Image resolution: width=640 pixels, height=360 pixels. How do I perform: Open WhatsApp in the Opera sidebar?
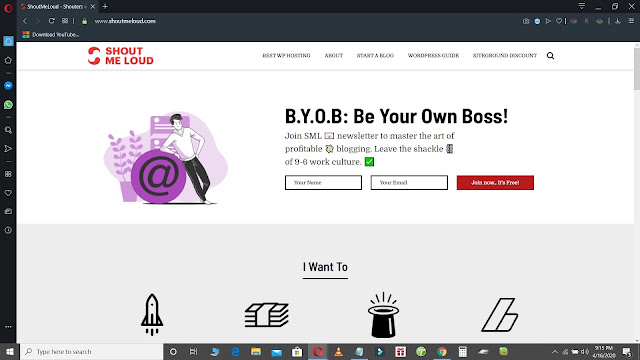[8, 105]
